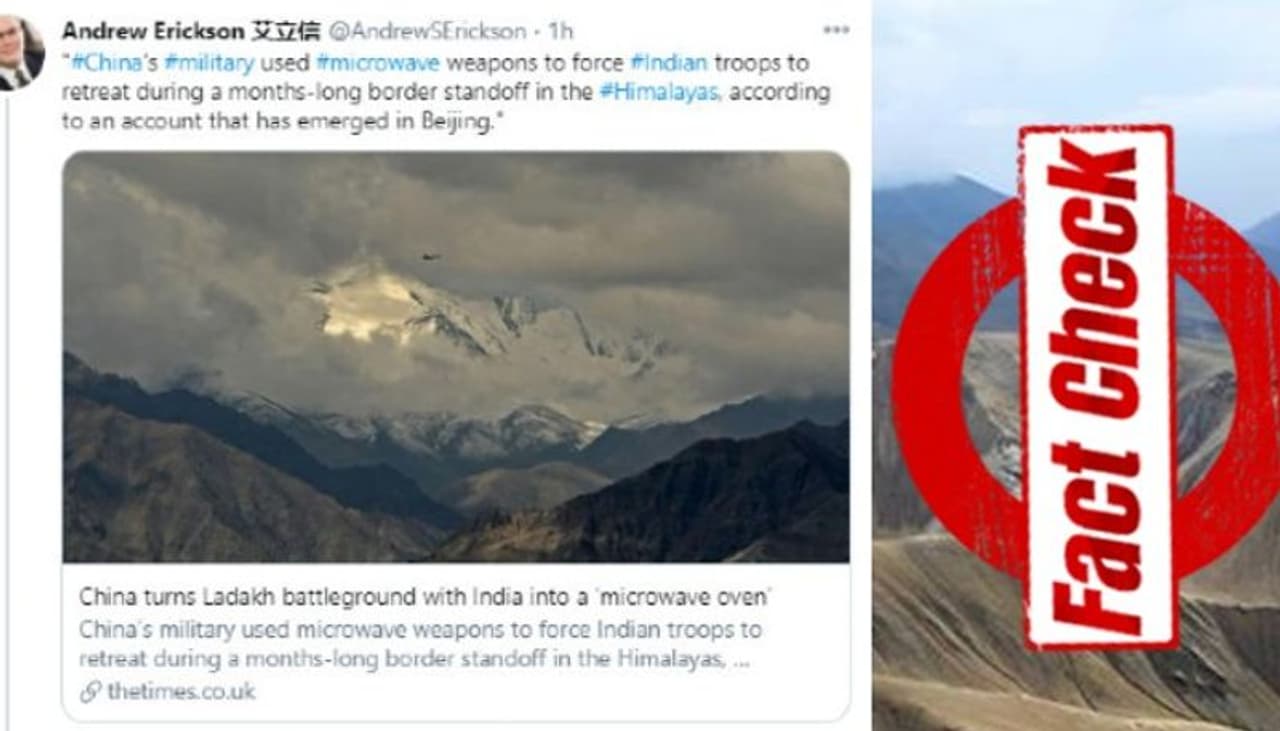Open the #China hashtag
The image size is (1280, 731).
(x=104, y=63)
